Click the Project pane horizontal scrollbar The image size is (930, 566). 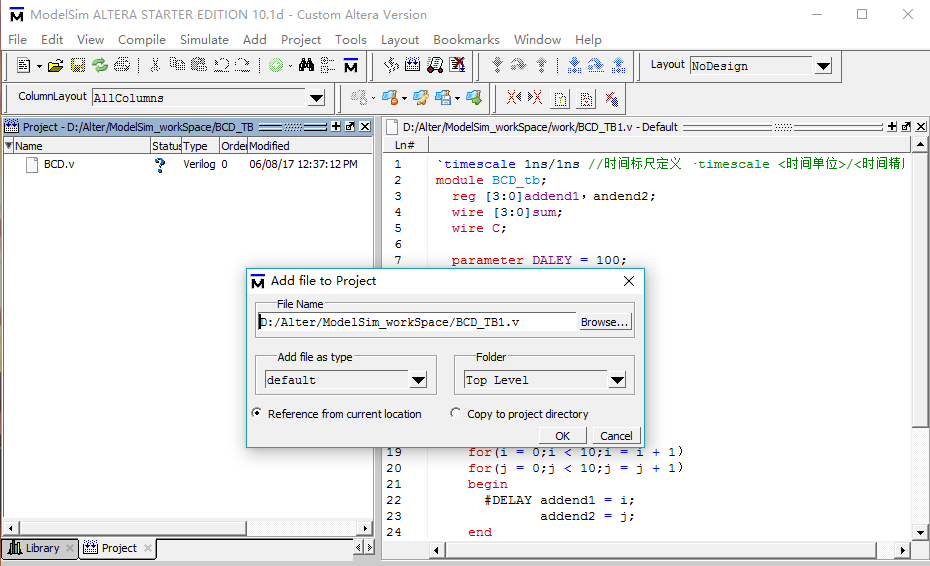pyautogui.click(x=187, y=528)
